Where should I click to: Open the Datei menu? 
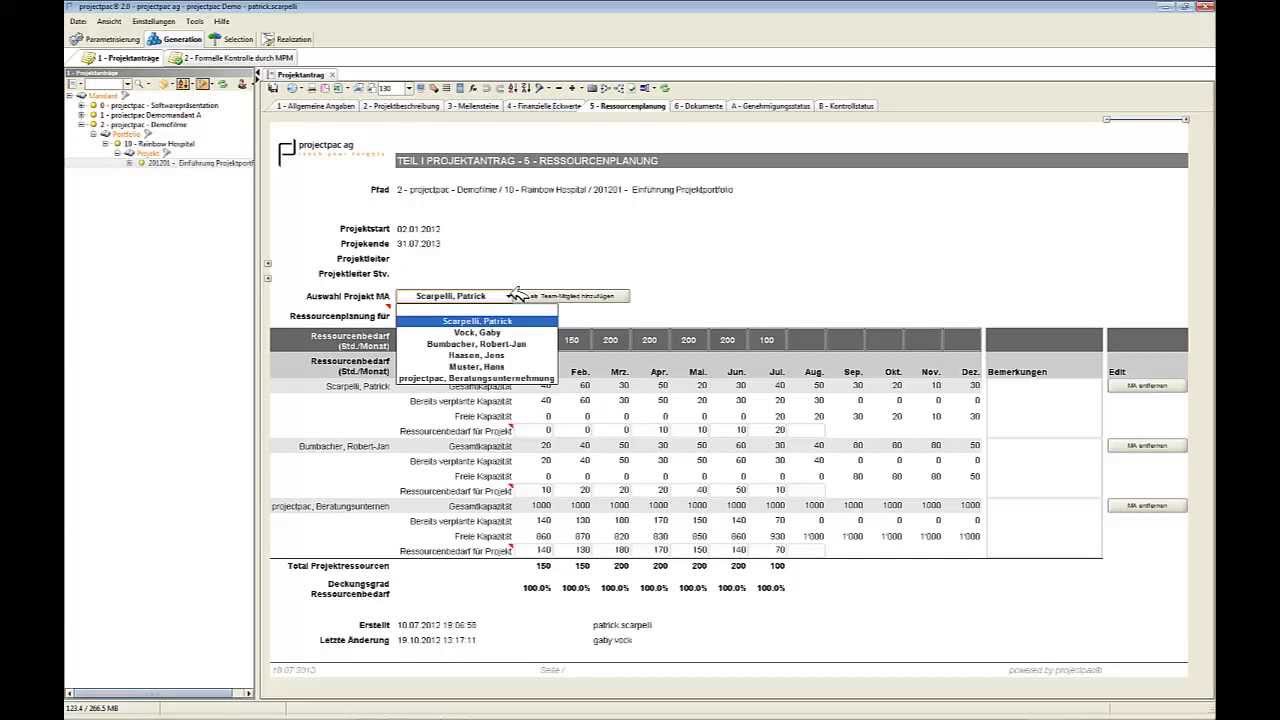[x=78, y=21]
